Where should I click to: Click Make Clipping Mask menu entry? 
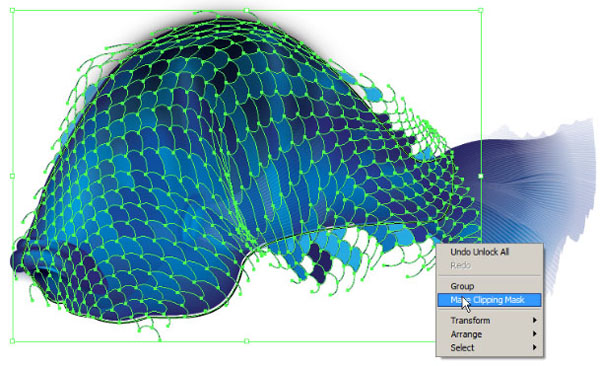[489, 300]
